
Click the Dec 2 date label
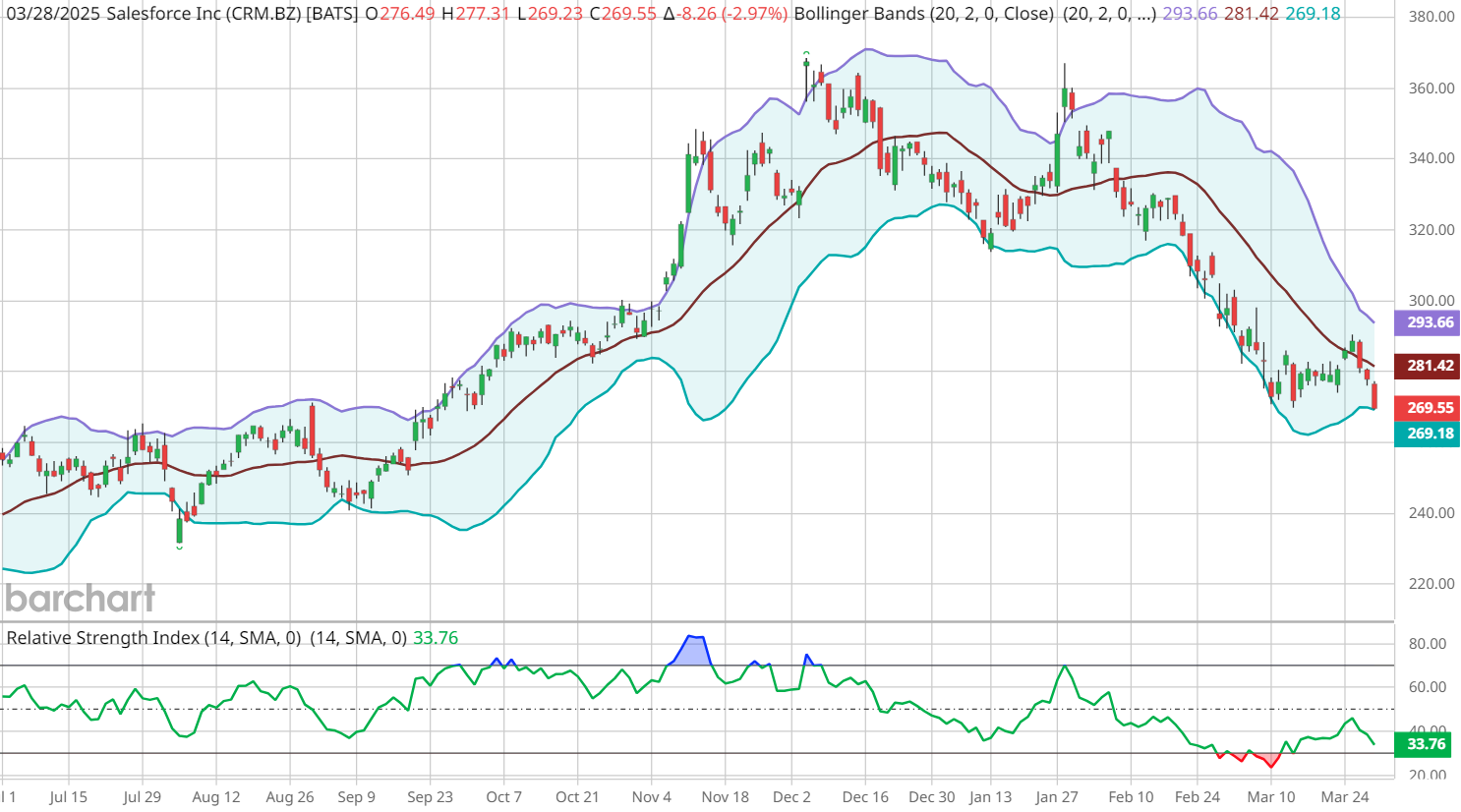(x=791, y=797)
